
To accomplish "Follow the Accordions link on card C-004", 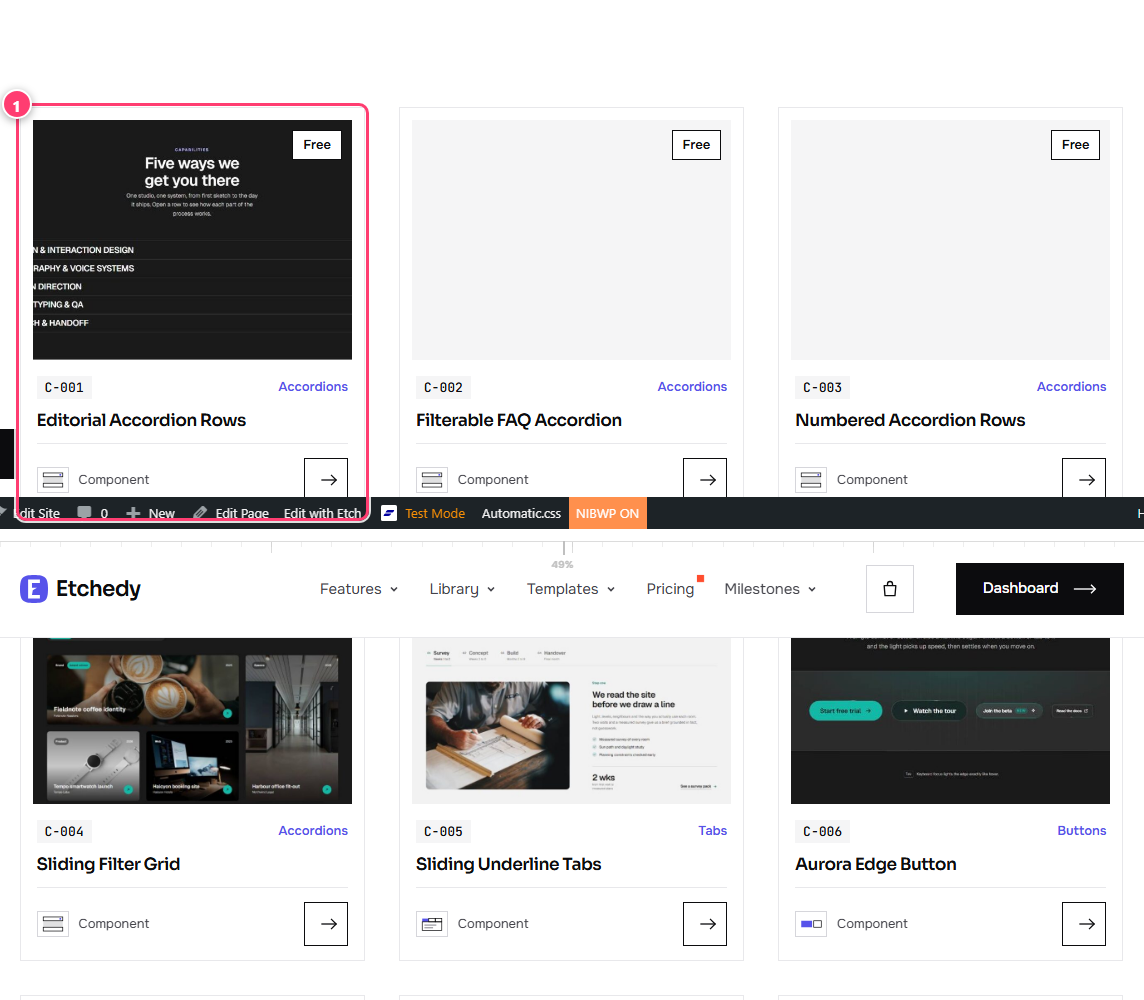I will pyautogui.click(x=313, y=831).
